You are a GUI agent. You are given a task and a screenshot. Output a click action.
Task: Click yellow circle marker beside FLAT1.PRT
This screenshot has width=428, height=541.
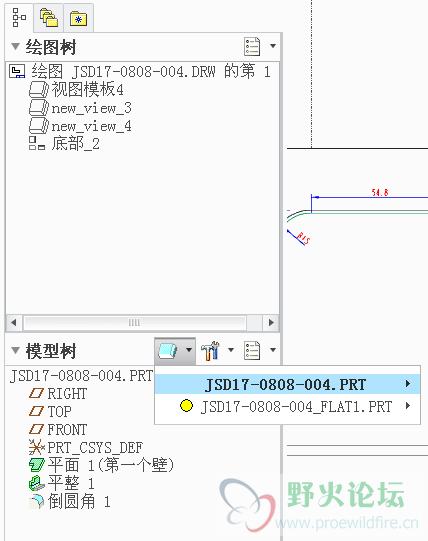click(186, 406)
